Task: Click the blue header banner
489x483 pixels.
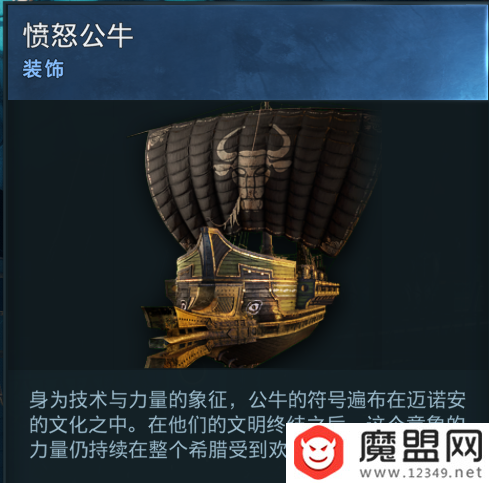Action: click(x=247, y=52)
